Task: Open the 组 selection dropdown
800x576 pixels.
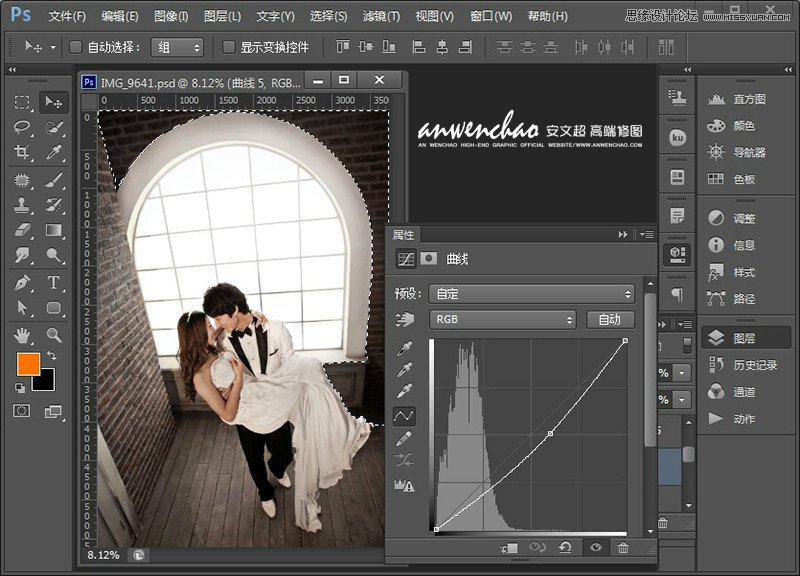Action: [176, 46]
